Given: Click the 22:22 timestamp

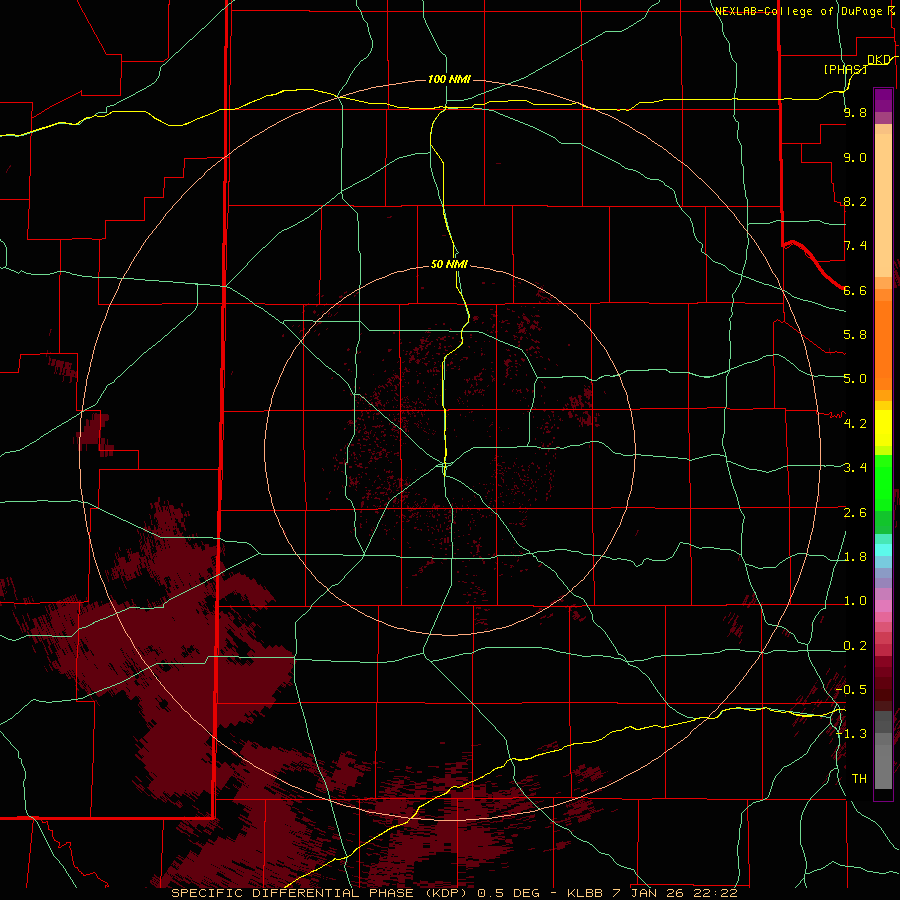Looking at the screenshot, I should (x=716, y=893).
